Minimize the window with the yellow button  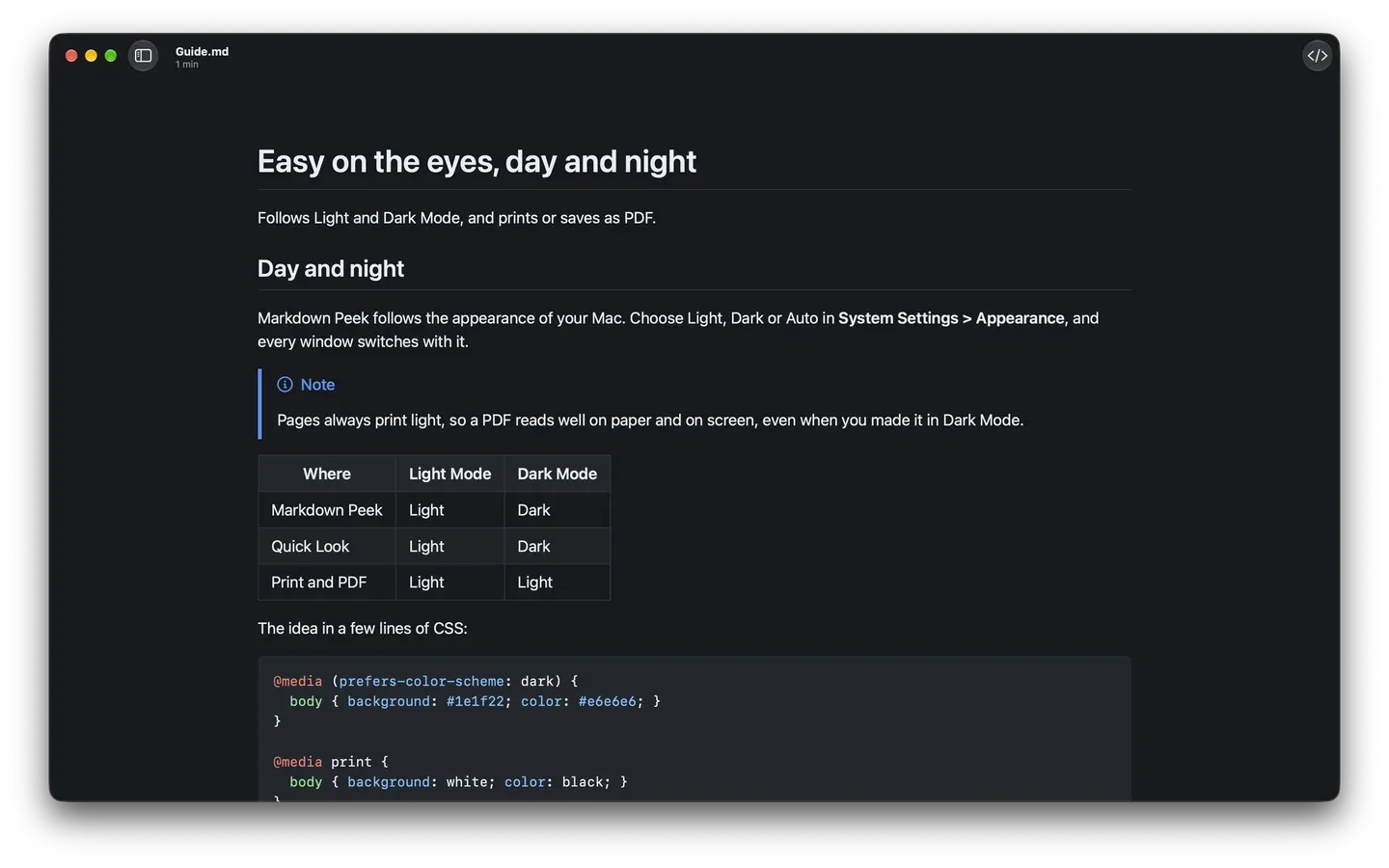(91, 56)
